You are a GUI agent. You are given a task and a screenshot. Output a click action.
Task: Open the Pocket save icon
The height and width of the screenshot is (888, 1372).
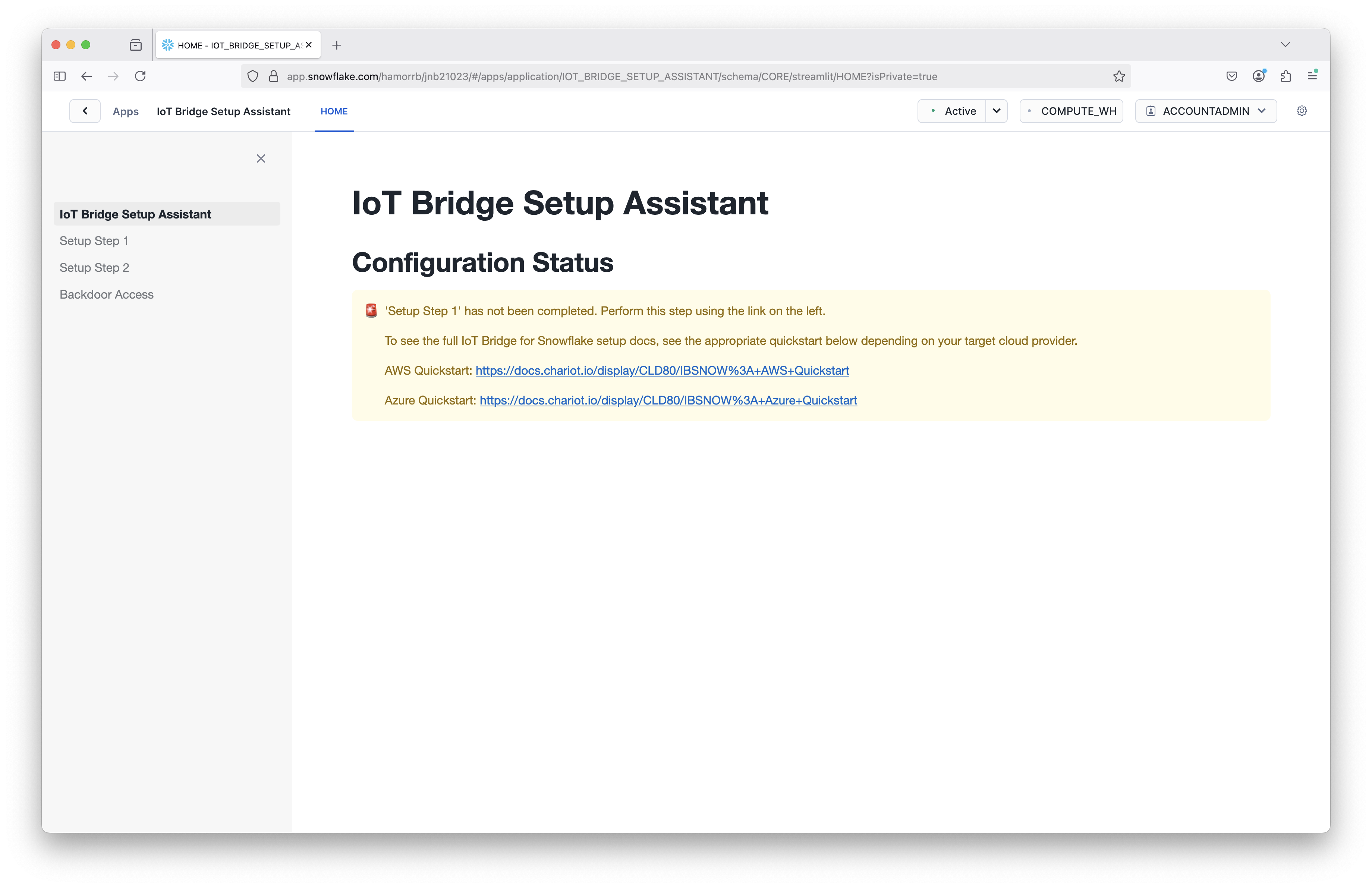tap(1232, 76)
